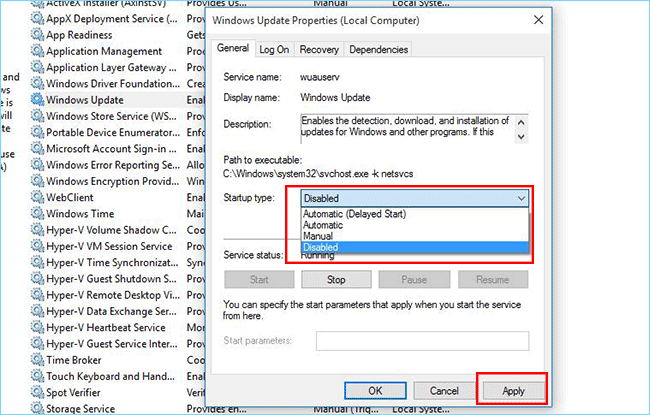Select the Spot Verifier service name
Image resolution: width=650 pixels, height=415 pixels.
click(73, 392)
